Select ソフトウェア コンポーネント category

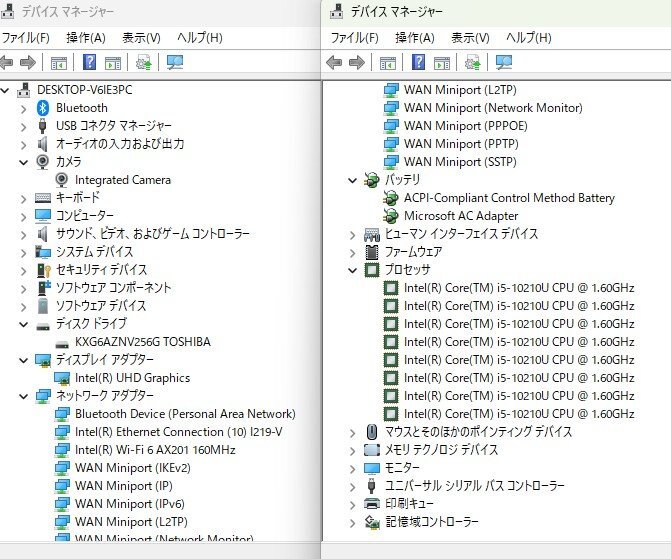[x=113, y=288]
